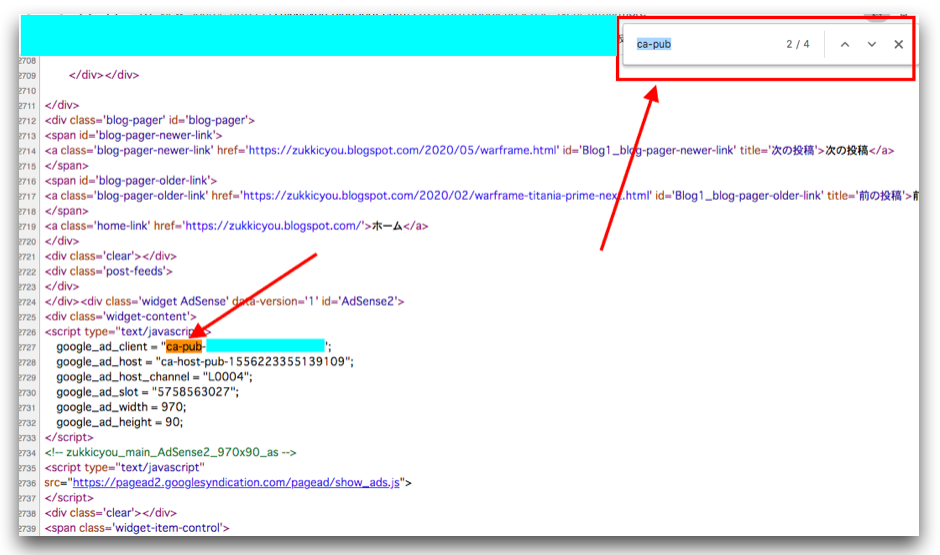Click line number 2736
Viewport: 940px width, 555px height.
pyautogui.click(x=27, y=483)
